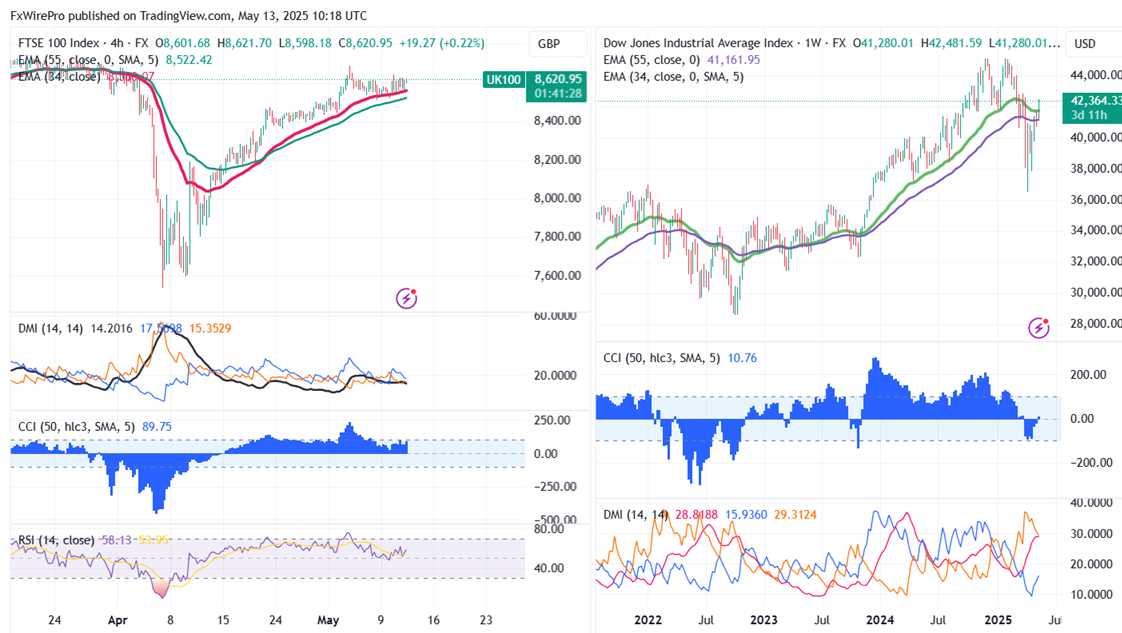
Task: Click the 2025 label on Dow time axis
Action: pos(997,620)
